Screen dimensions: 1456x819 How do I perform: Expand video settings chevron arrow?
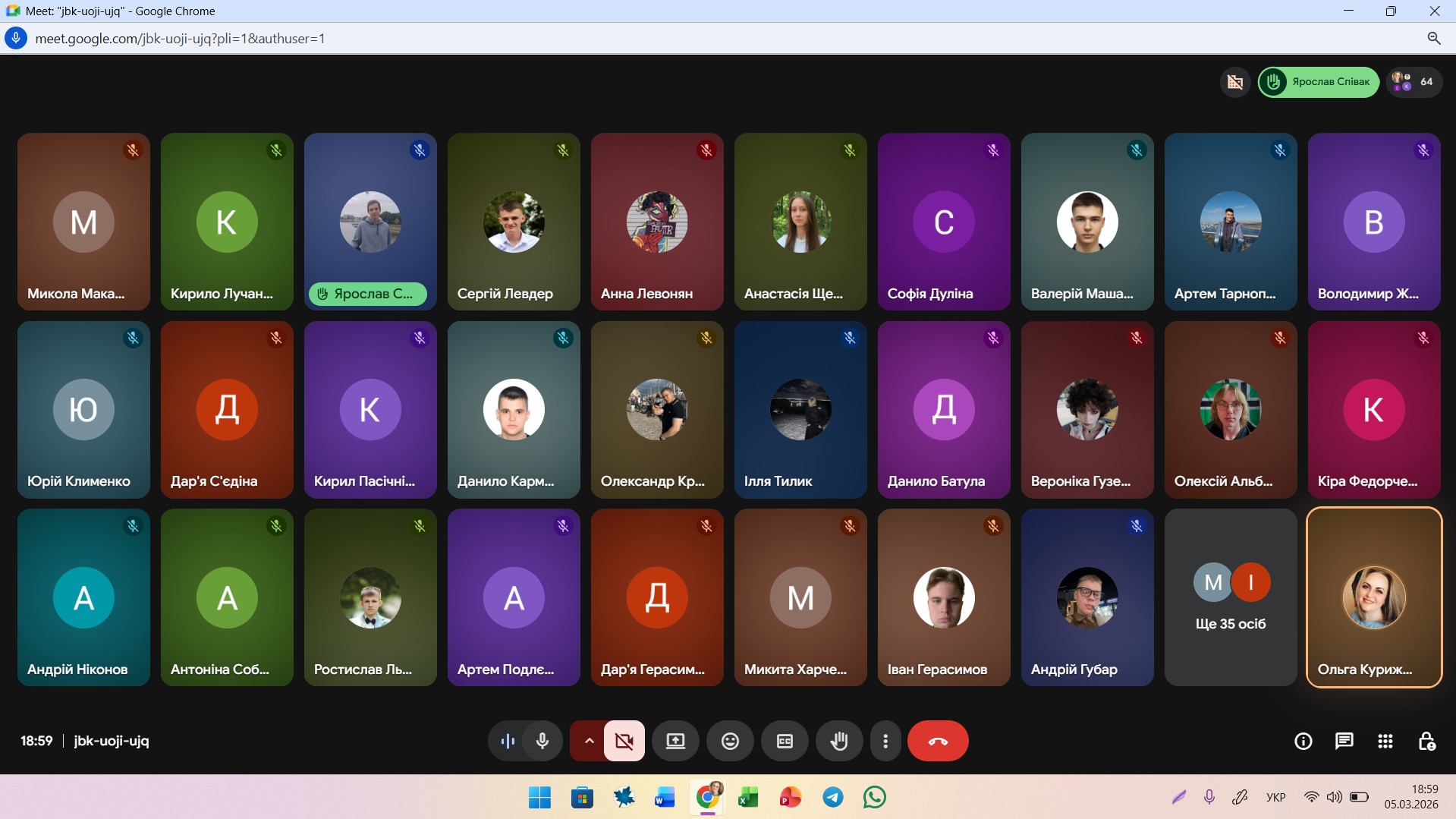588,741
